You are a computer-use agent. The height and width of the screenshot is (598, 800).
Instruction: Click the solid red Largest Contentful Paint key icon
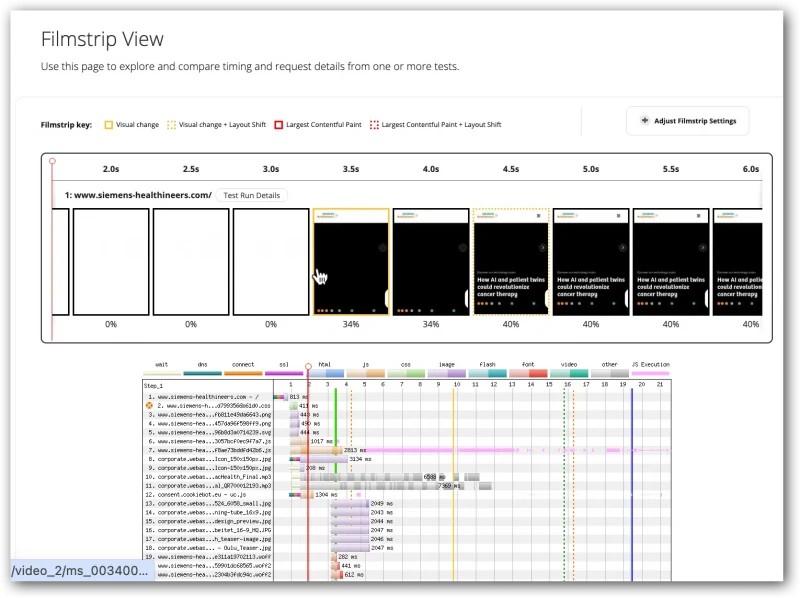pyautogui.click(x=279, y=124)
